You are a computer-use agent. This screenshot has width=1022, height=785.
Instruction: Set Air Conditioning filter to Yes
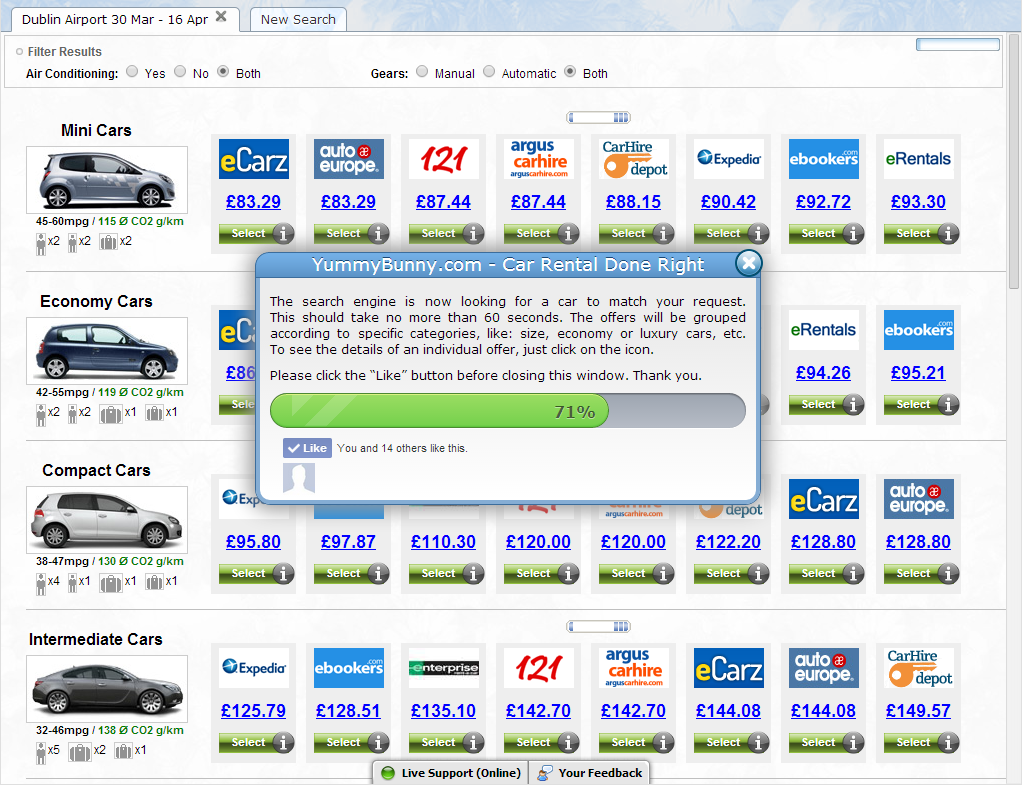tap(132, 72)
